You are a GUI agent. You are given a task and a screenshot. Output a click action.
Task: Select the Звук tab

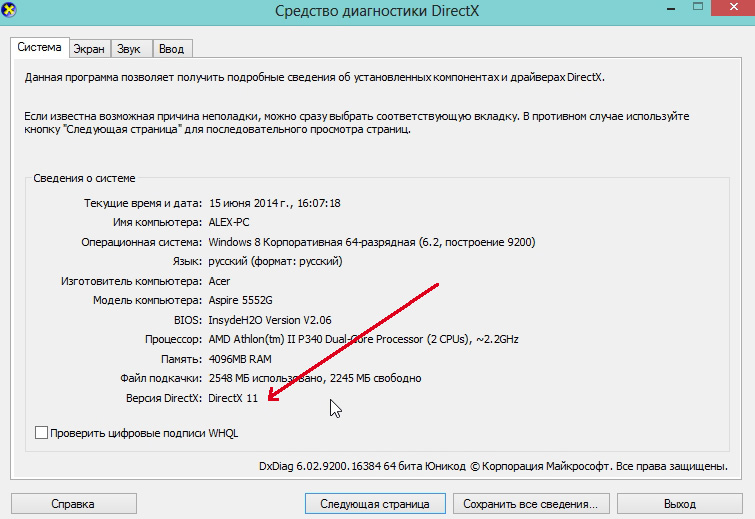131,49
